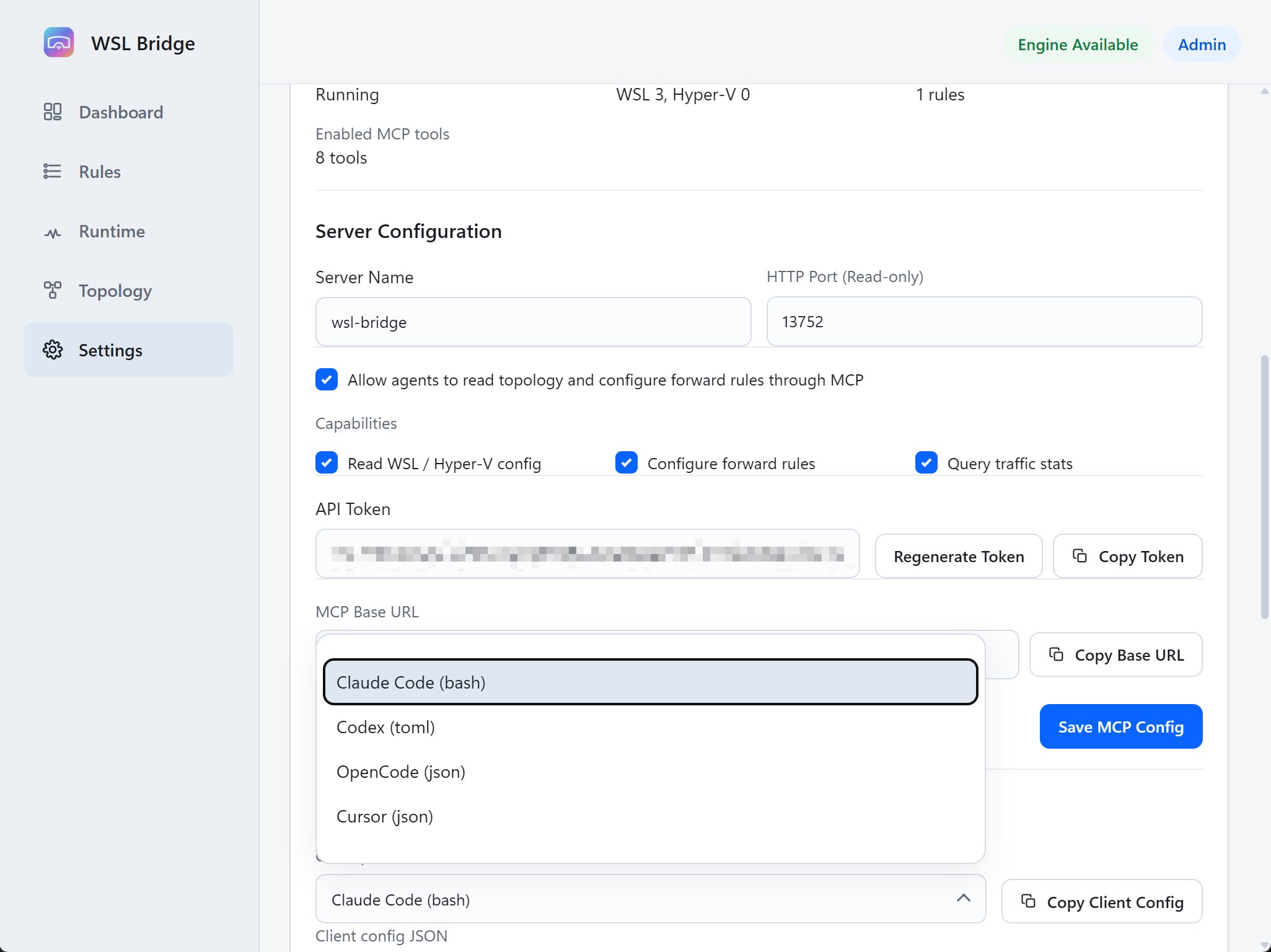Click Regenerate Token button
1271x952 pixels.
[x=959, y=557]
